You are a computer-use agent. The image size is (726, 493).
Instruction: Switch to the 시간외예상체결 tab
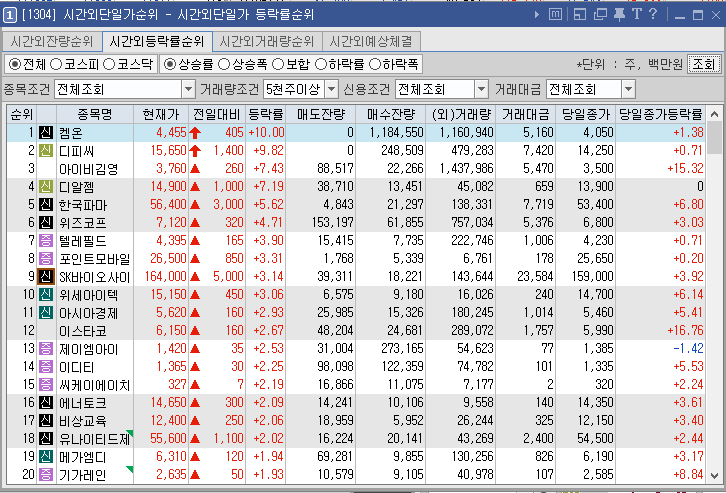click(x=371, y=42)
